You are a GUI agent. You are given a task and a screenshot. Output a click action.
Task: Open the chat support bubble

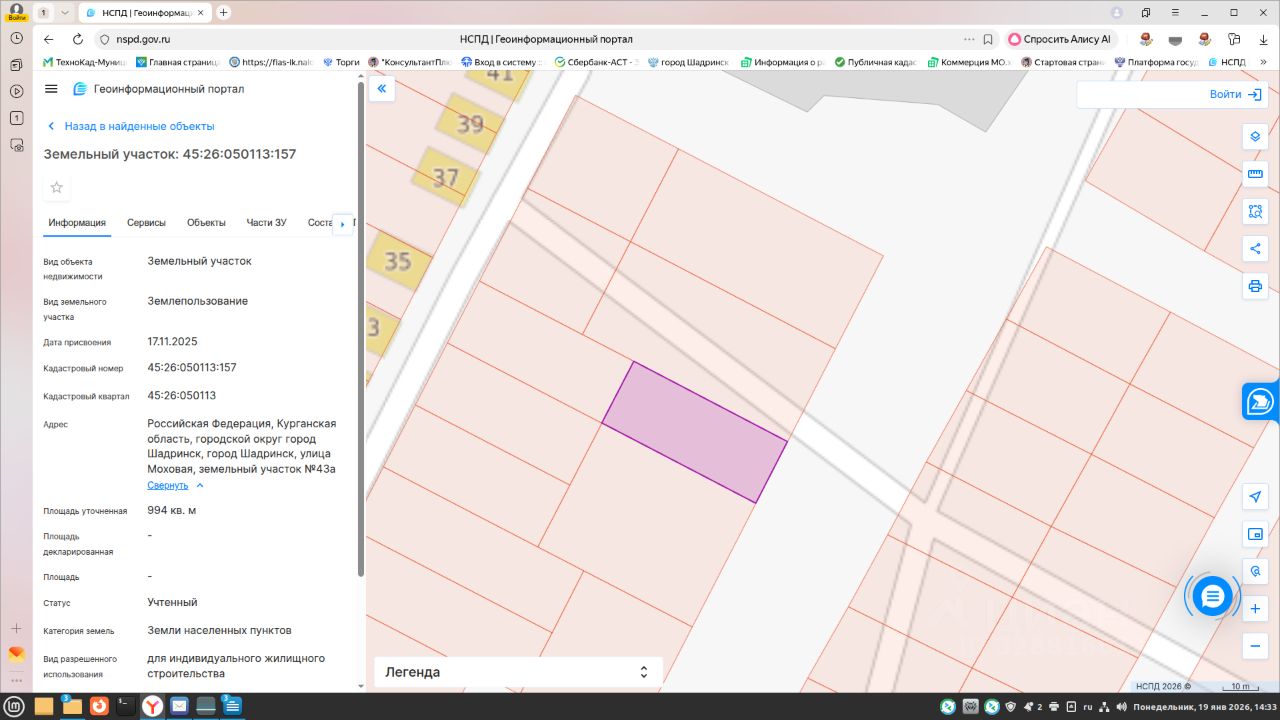[x=1213, y=597]
